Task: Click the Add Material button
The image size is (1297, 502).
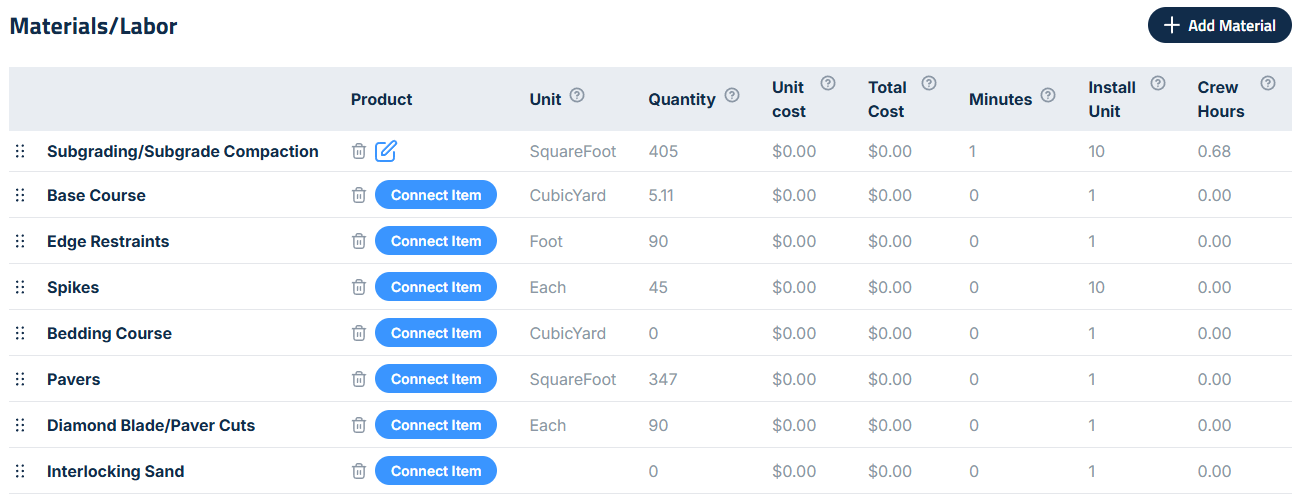Action: tap(1219, 26)
